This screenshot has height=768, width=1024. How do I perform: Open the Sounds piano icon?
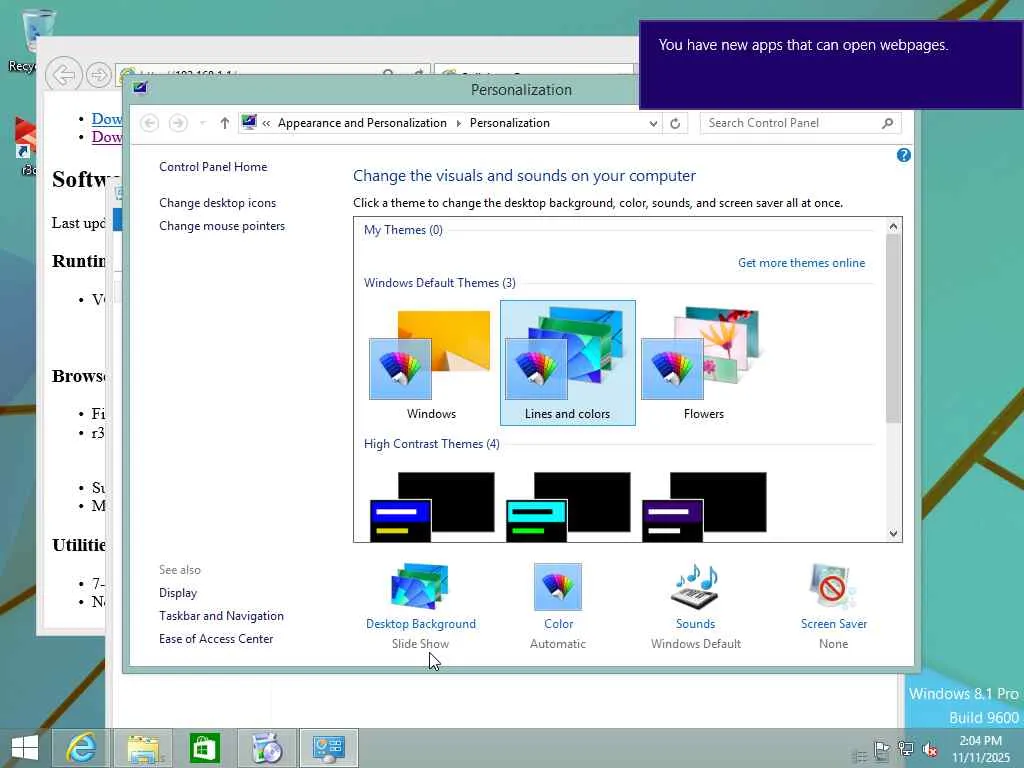[x=696, y=586]
